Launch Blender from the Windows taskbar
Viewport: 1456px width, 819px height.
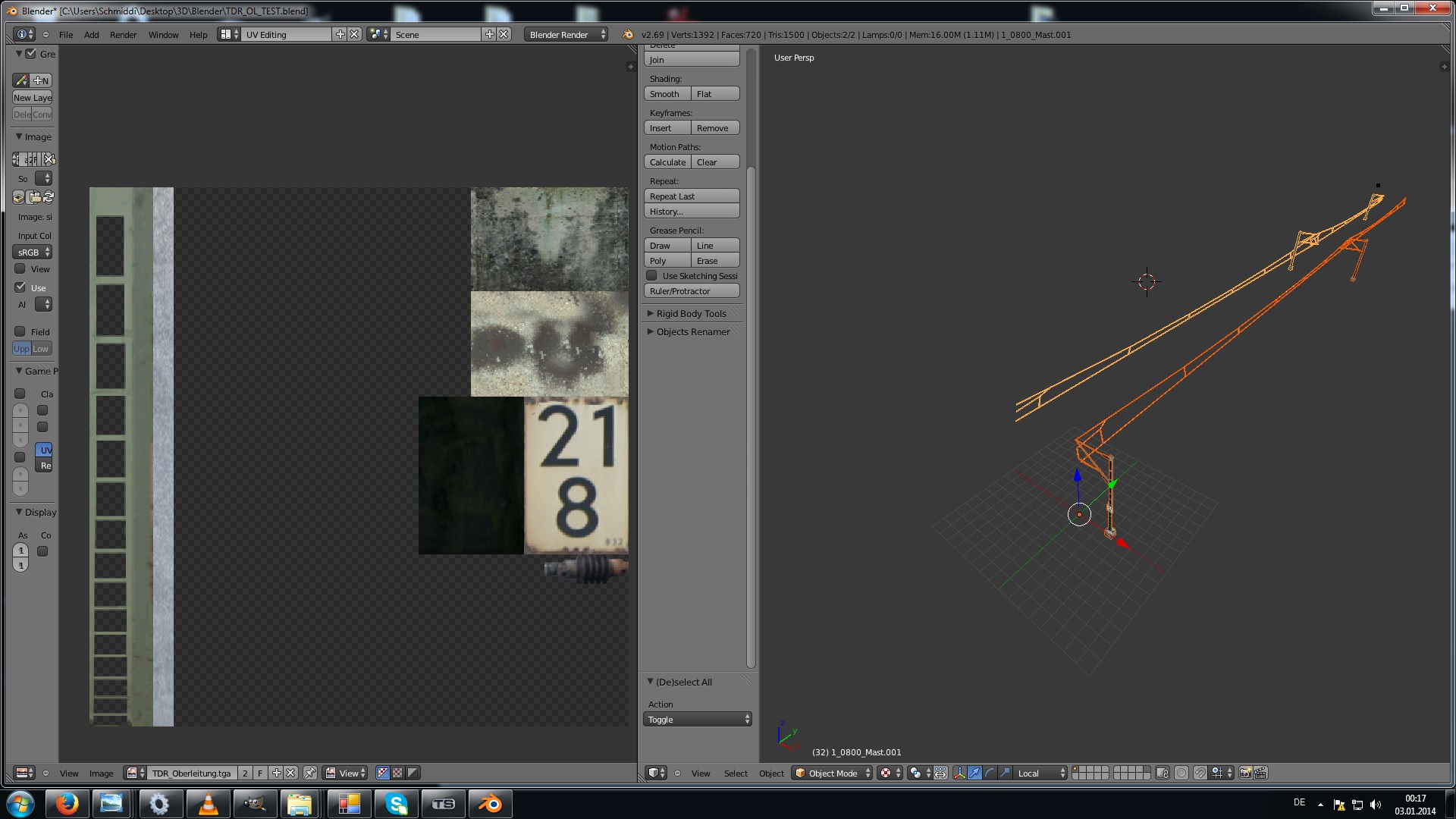pos(490,804)
